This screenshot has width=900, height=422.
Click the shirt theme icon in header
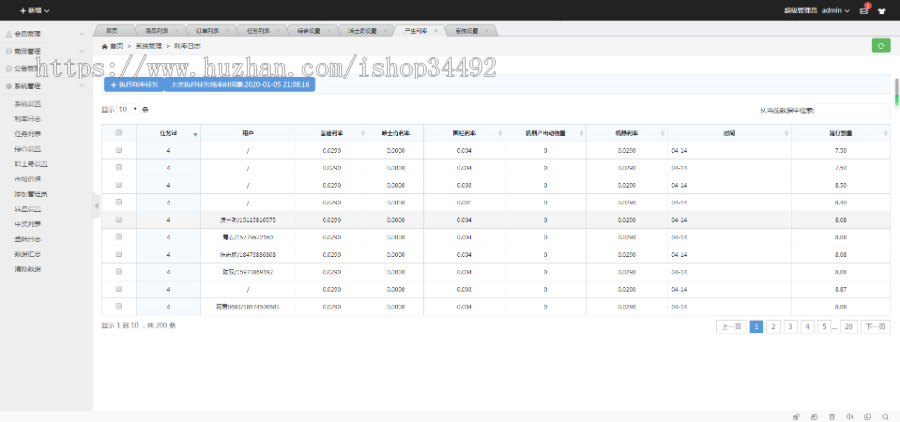click(882, 10)
